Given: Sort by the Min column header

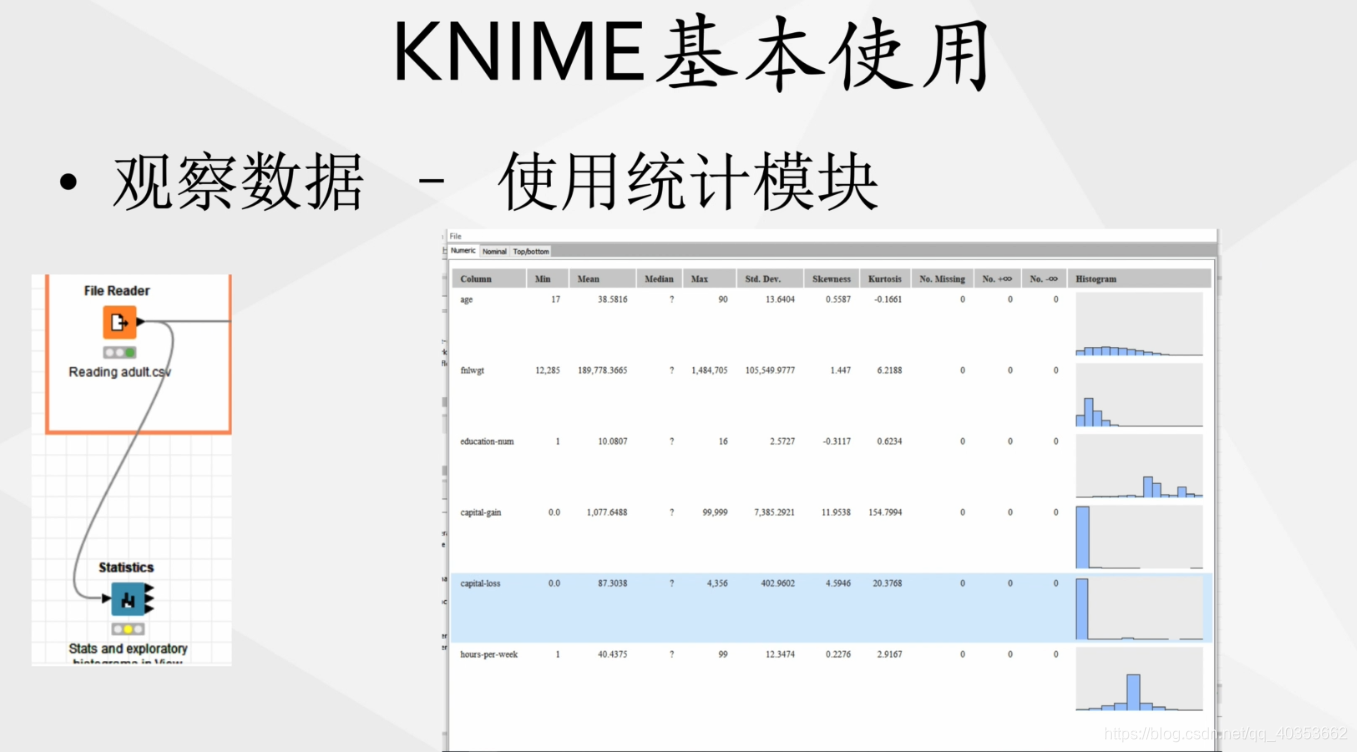Looking at the screenshot, I should 547,278.
